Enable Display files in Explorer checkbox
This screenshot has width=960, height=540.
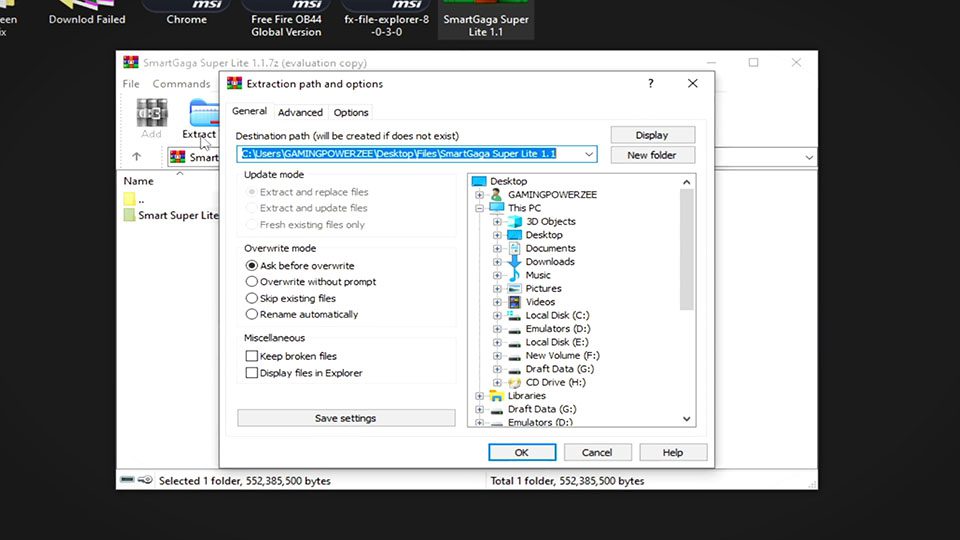[252, 372]
